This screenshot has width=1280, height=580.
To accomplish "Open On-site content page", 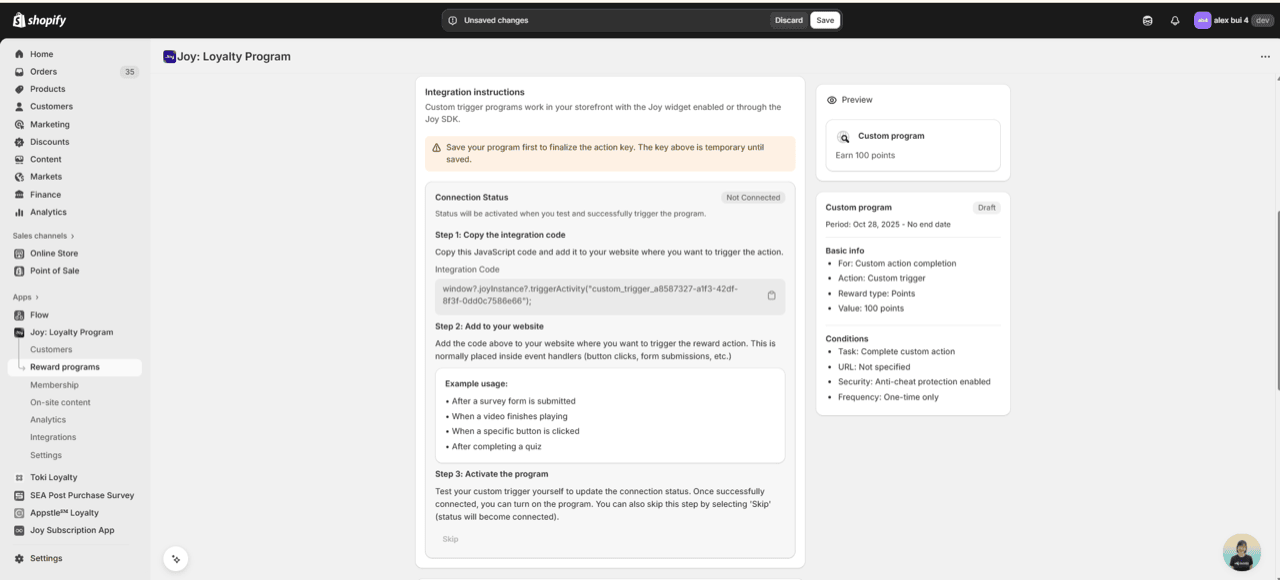I will click(60, 402).
